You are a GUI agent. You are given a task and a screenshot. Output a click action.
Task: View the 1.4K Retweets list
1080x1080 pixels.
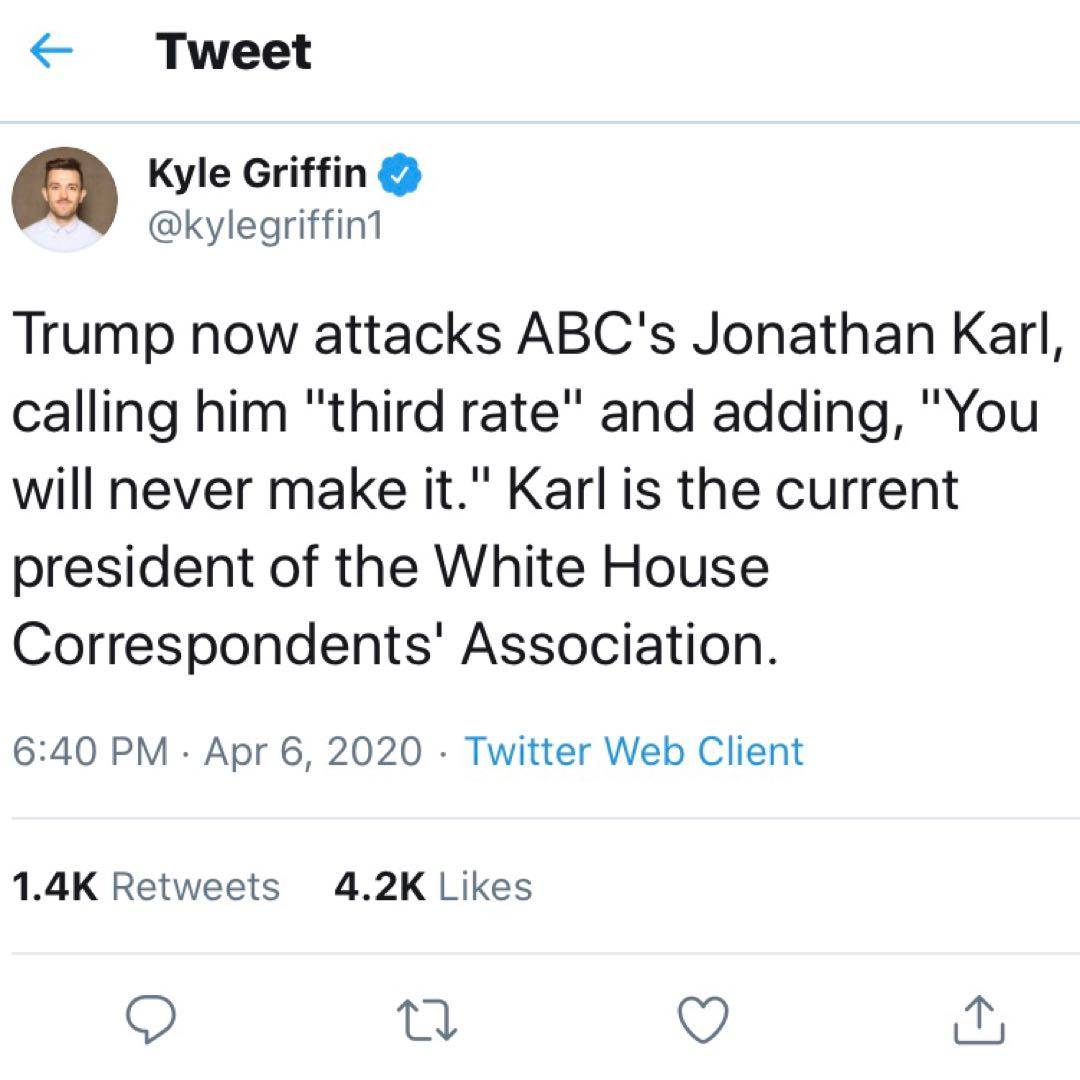(146, 886)
